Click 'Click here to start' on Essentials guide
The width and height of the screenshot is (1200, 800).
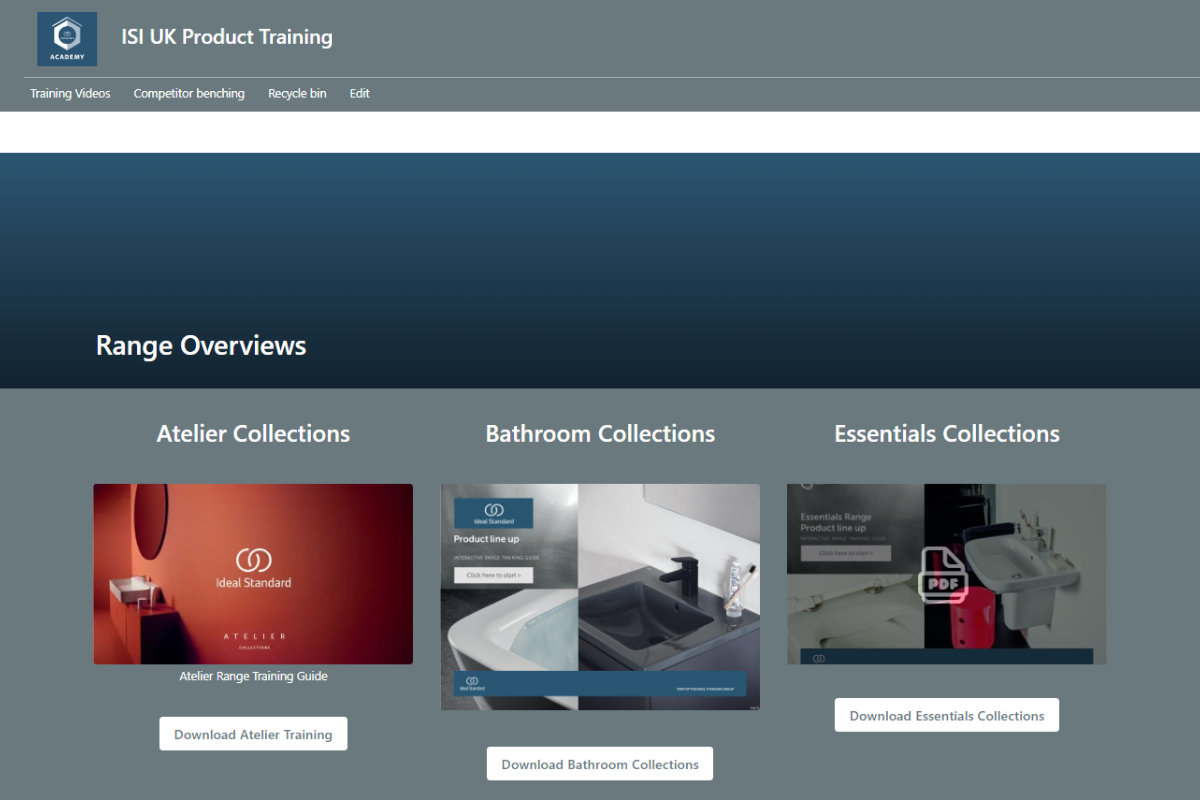point(845,553)
